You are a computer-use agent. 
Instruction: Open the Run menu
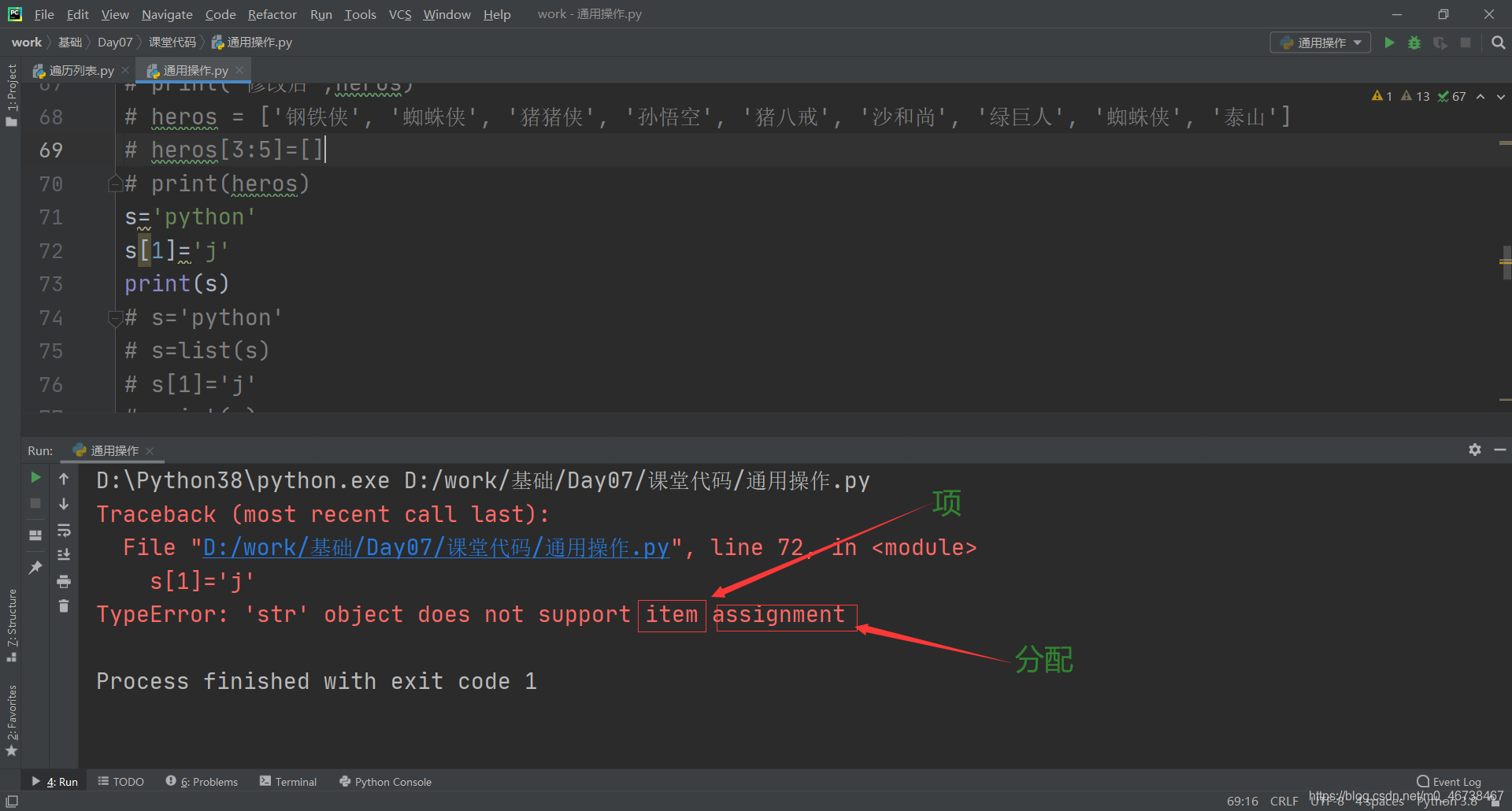(x=321, y=14)
